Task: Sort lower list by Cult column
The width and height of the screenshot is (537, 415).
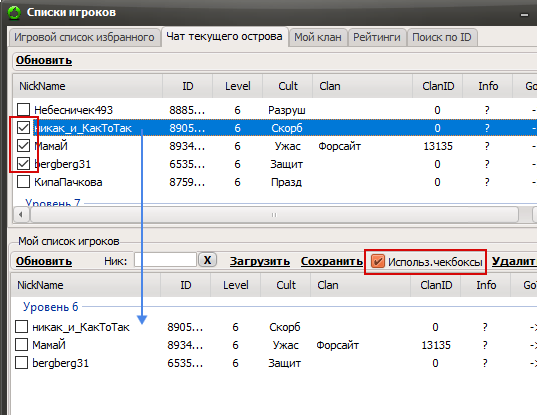Action: point(286,285)
